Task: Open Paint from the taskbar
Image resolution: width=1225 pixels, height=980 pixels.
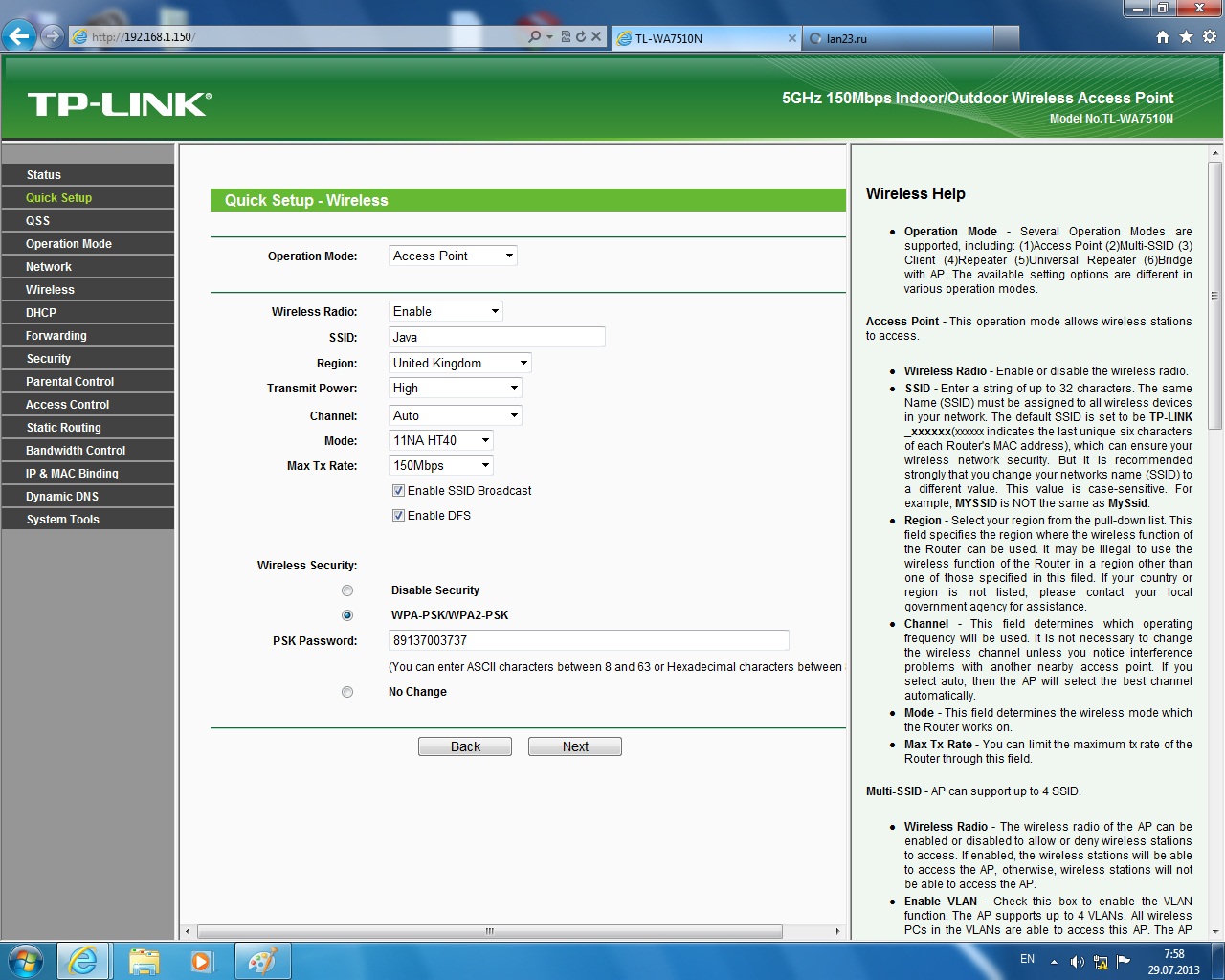Action: coord(262,961)
